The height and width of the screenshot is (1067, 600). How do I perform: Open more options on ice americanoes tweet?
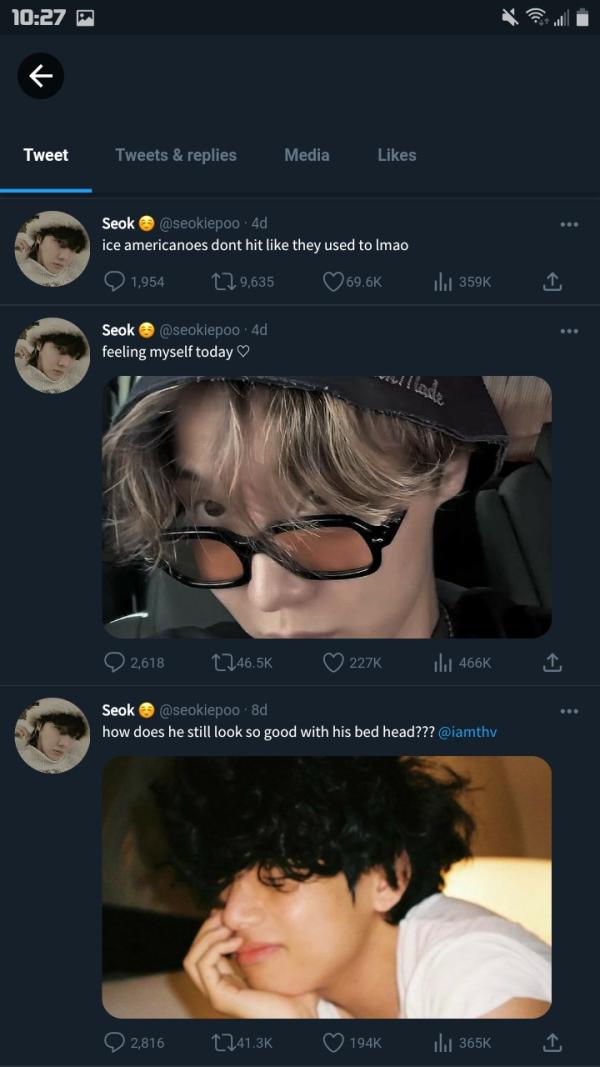click(x=569, y=224)
